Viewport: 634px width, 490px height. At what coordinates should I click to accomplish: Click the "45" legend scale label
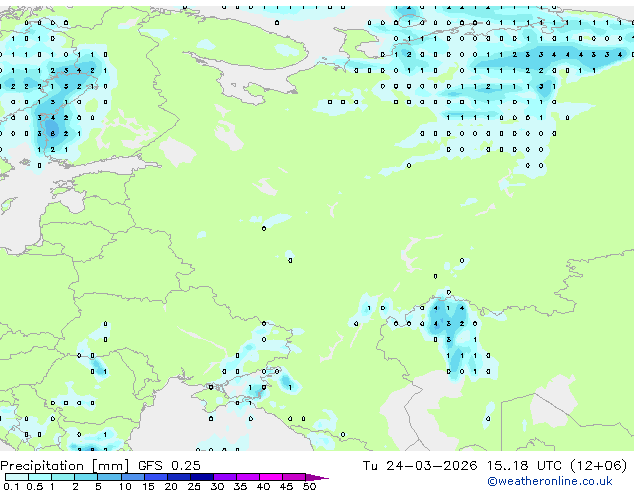[286, 486]
